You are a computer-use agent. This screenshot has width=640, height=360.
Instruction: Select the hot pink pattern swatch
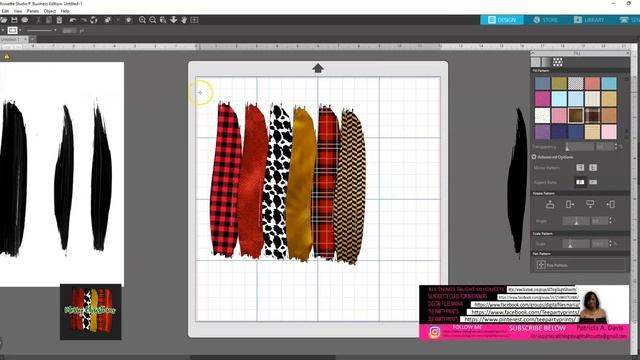tap(542, 99)
